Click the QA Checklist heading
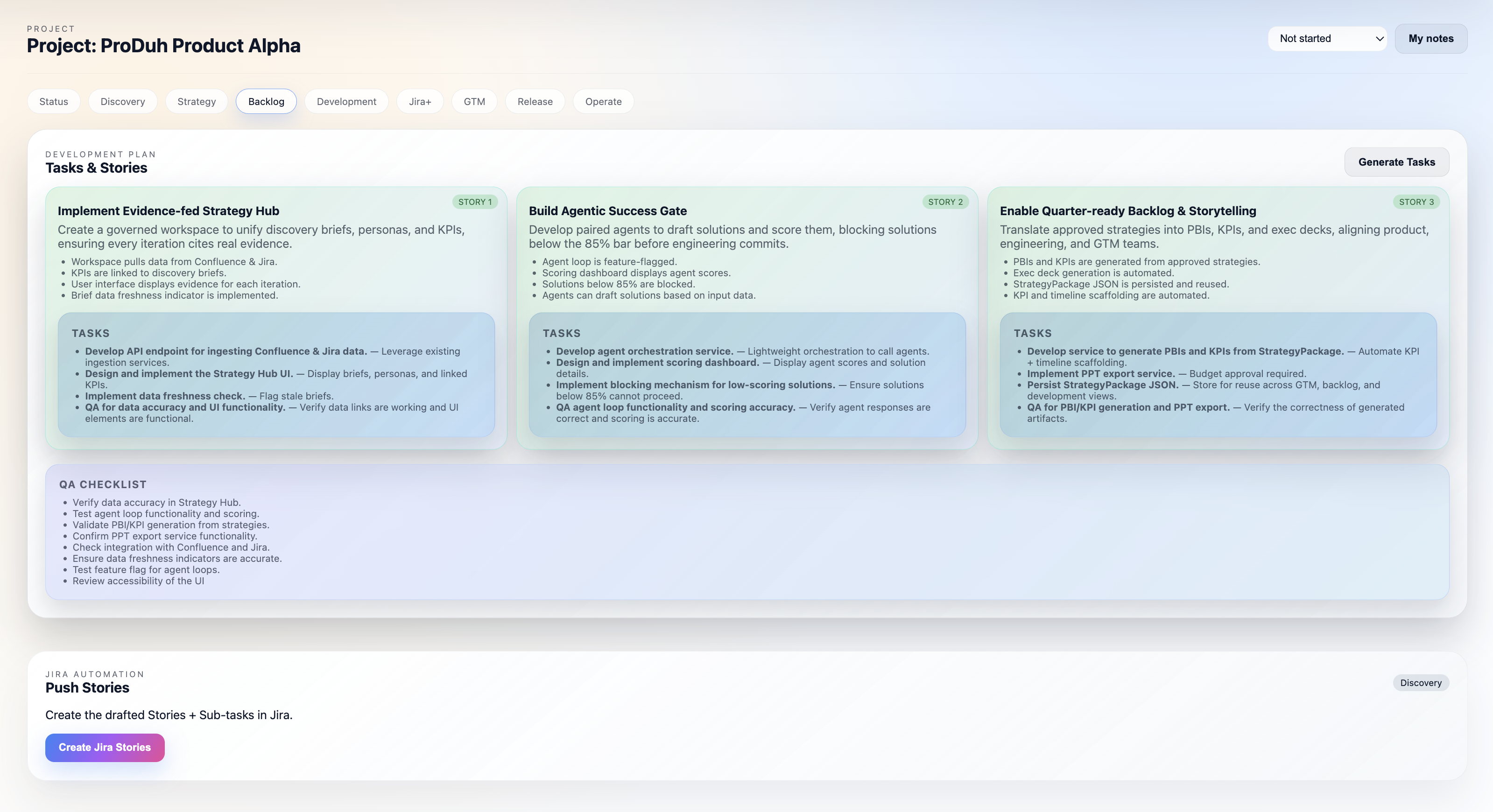1493x812 pixels. [x=103, y=484]
